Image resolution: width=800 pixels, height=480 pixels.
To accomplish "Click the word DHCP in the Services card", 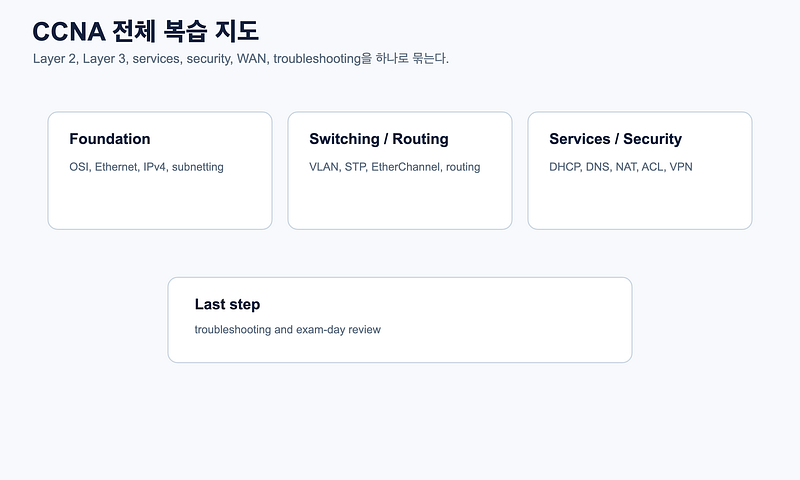I will tap(564, 167).
